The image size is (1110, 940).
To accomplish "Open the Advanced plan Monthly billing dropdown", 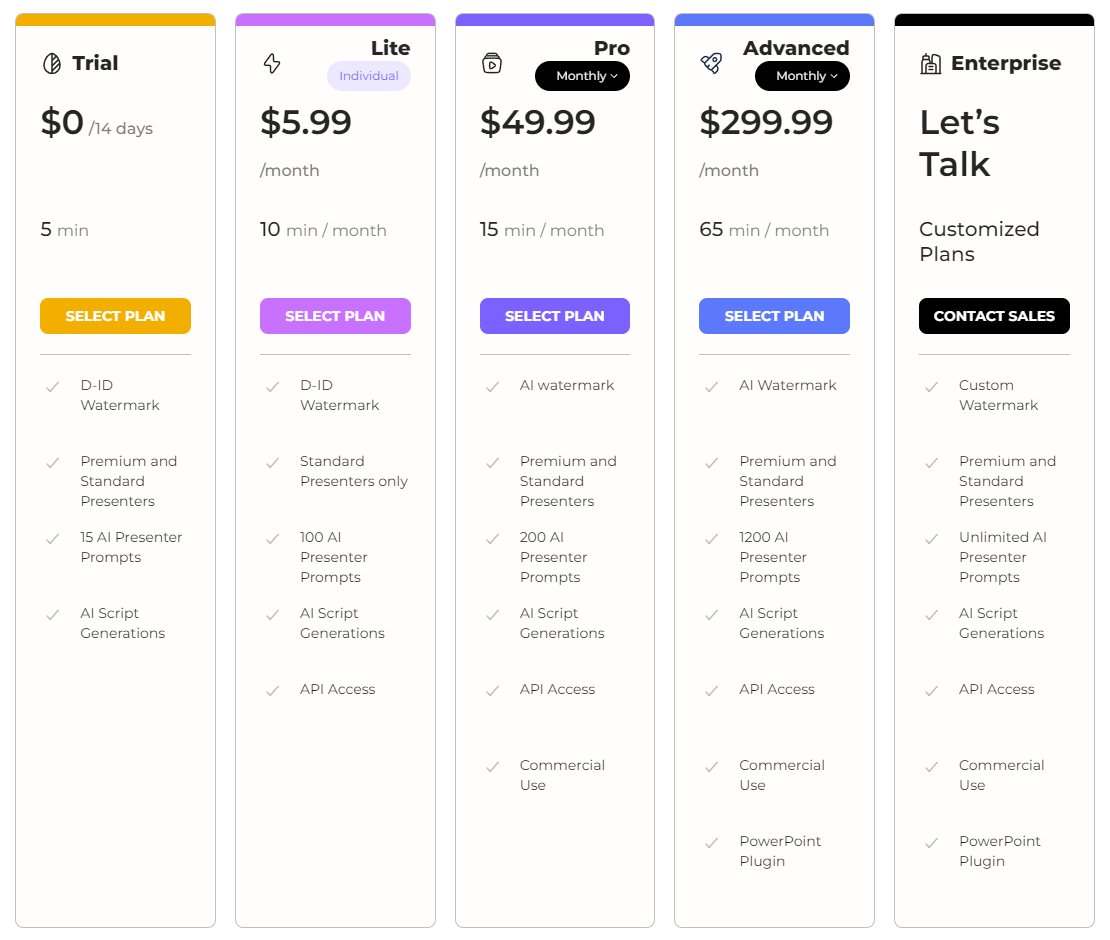I will [x=802, y=76].
